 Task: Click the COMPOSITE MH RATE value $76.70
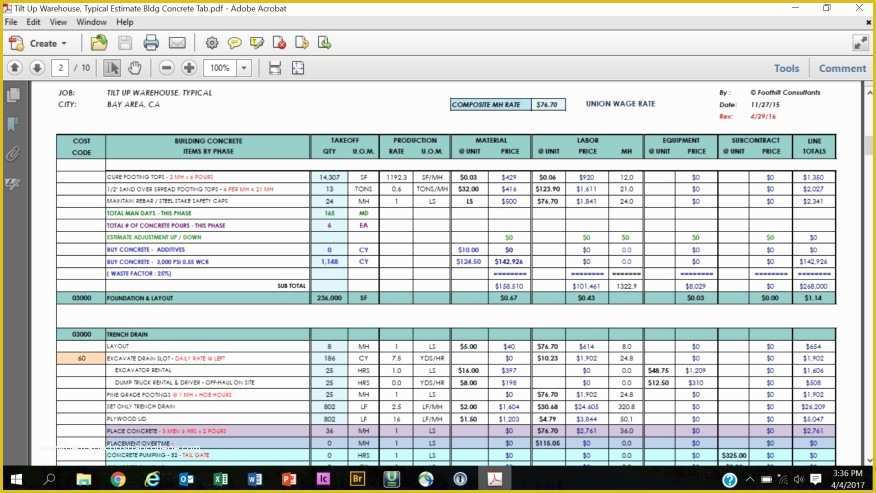point(547,105)
